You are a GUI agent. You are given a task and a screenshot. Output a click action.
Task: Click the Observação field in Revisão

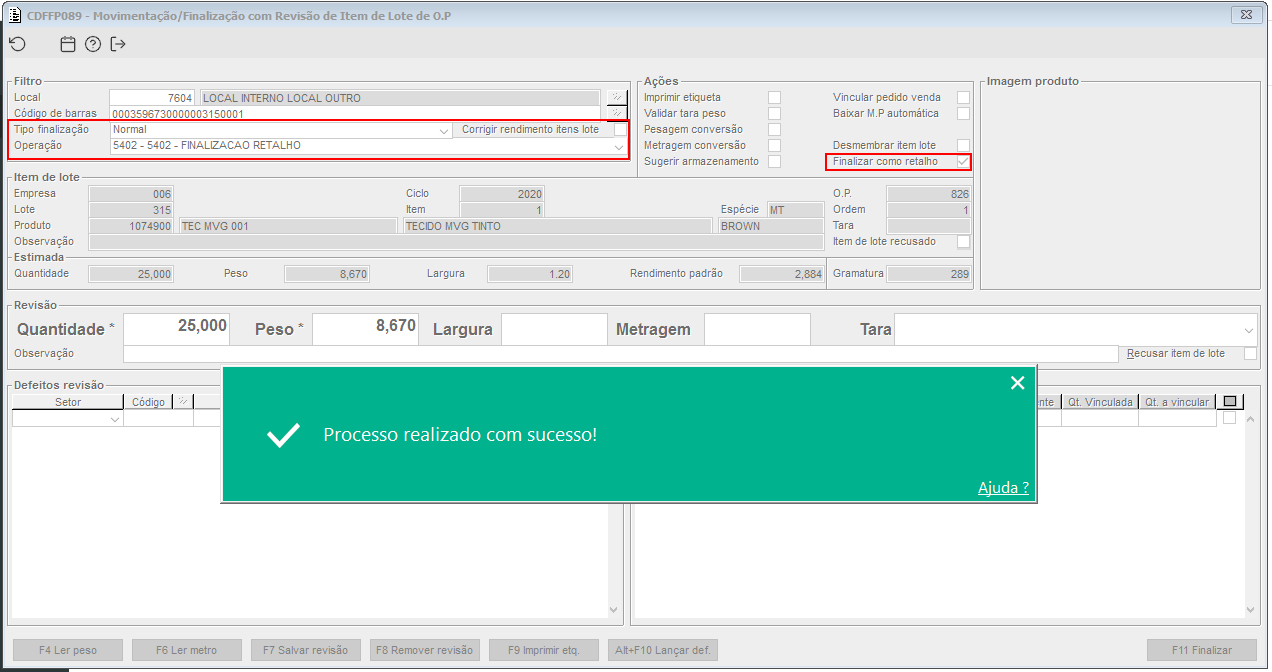(620, 353)
